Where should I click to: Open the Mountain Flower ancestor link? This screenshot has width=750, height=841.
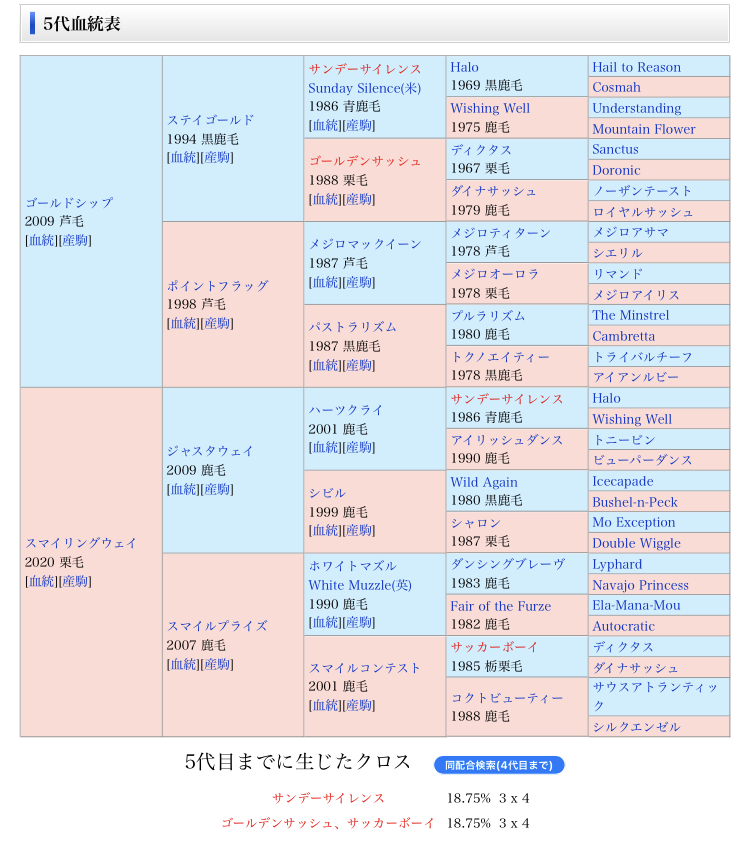[x=643, y=129]
